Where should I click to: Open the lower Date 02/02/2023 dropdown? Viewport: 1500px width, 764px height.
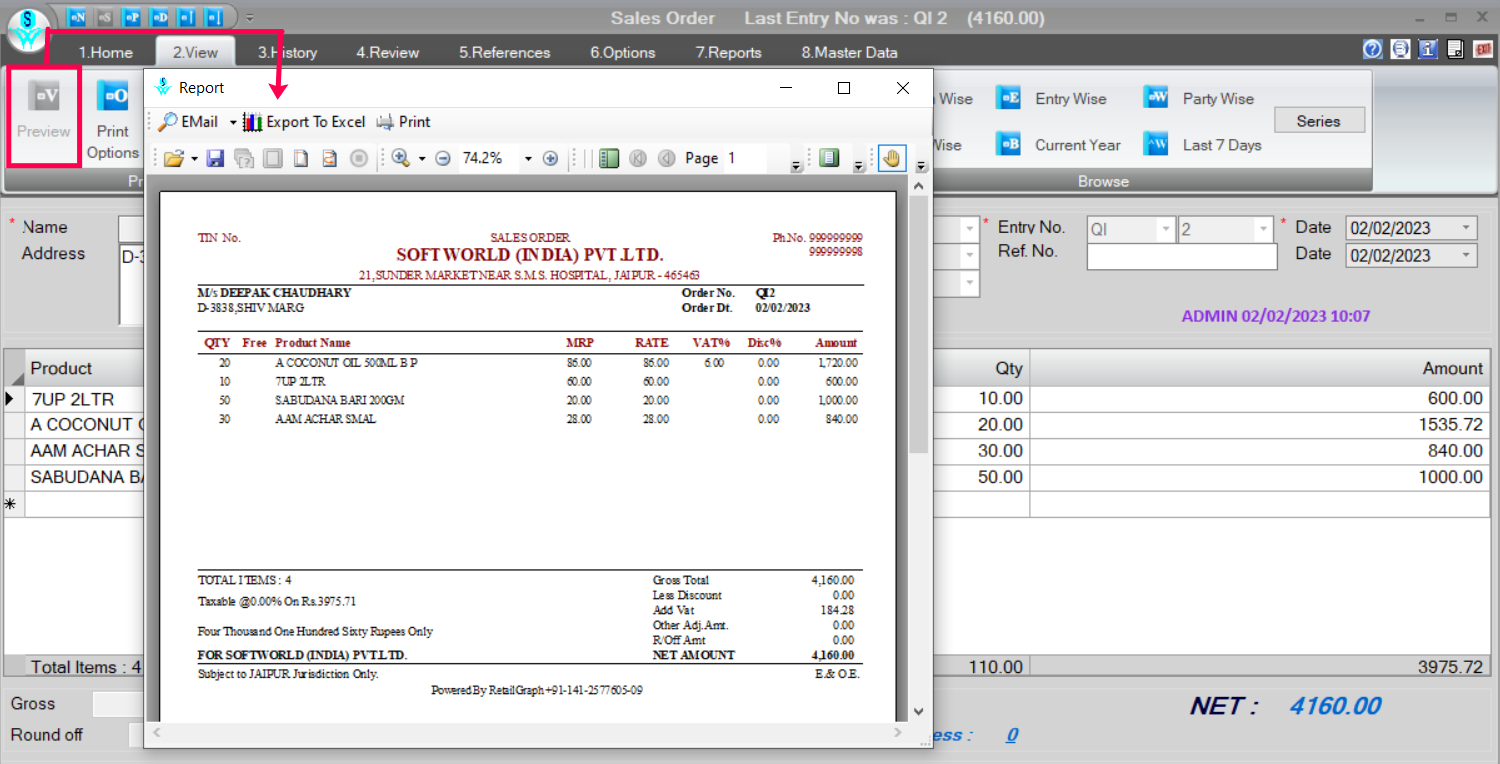(x=1466, y=255)
